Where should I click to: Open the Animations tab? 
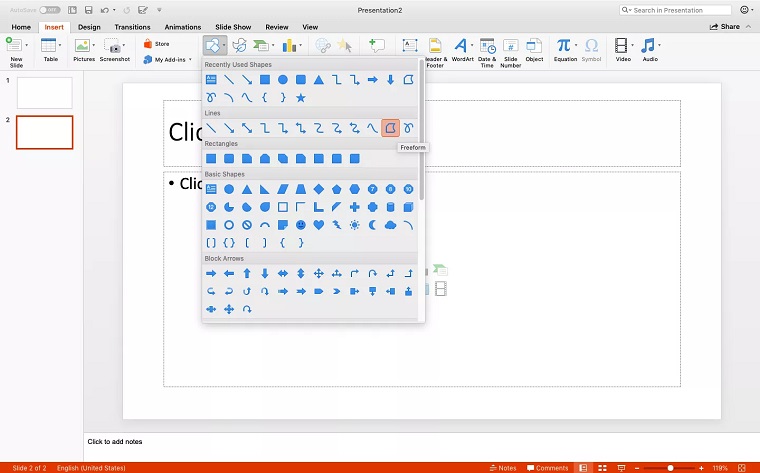click(x=183, y=27)
